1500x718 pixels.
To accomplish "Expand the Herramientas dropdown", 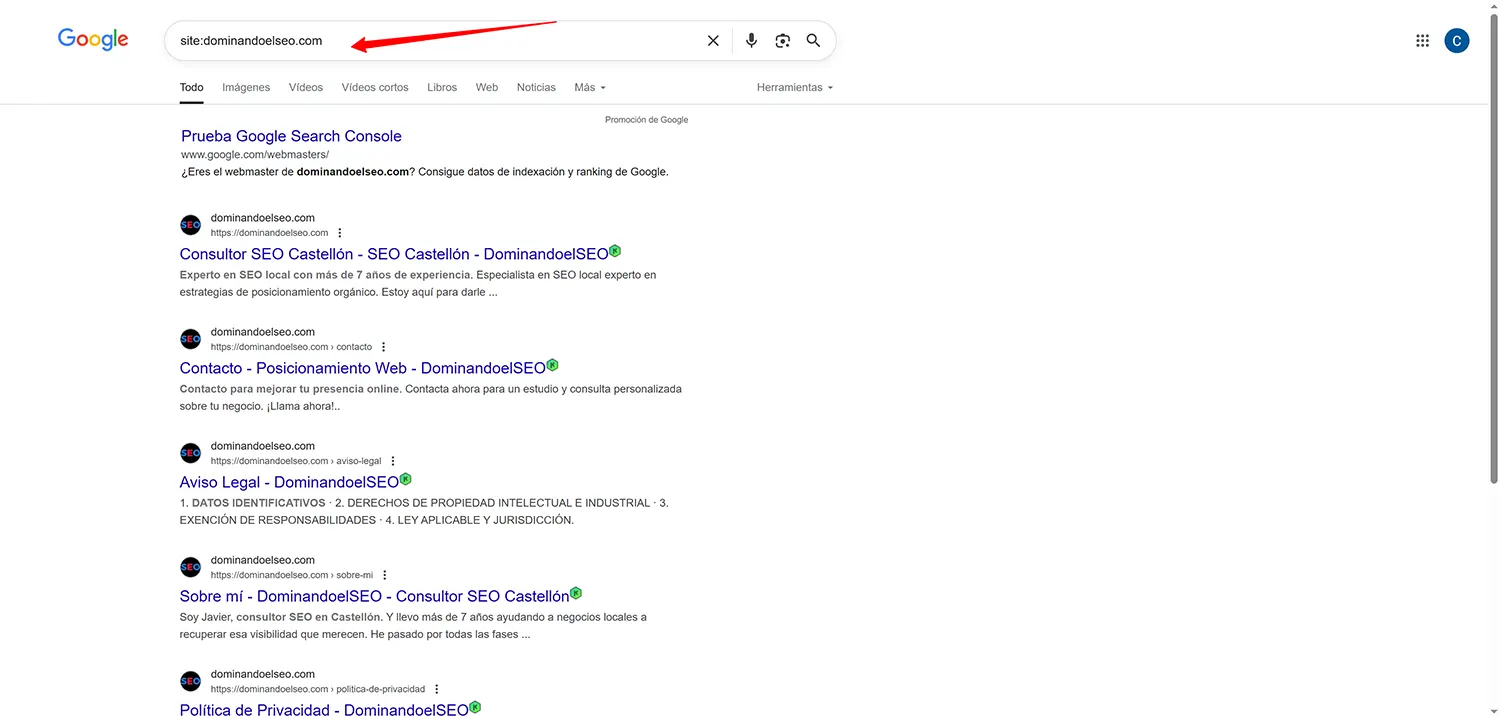I will [x=794, y=88].
